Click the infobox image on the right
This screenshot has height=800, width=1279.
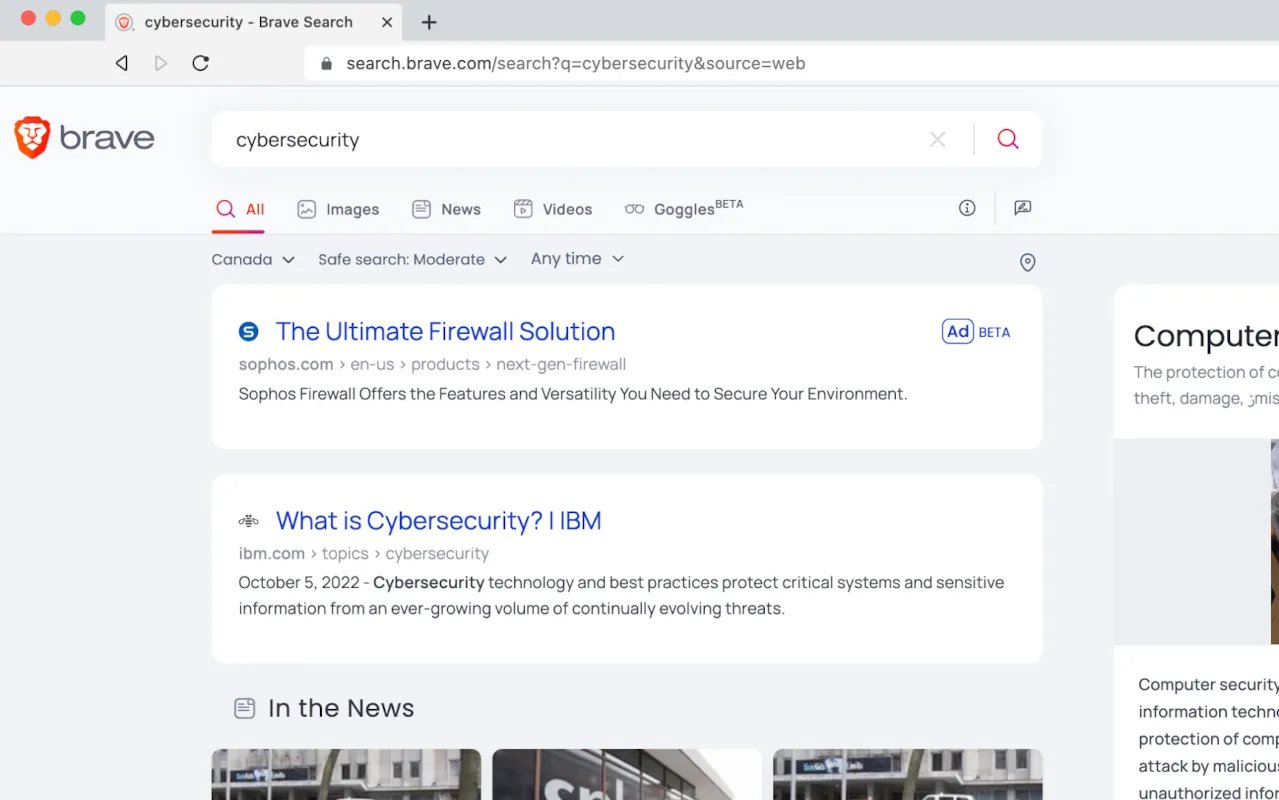click(1275, 541)
